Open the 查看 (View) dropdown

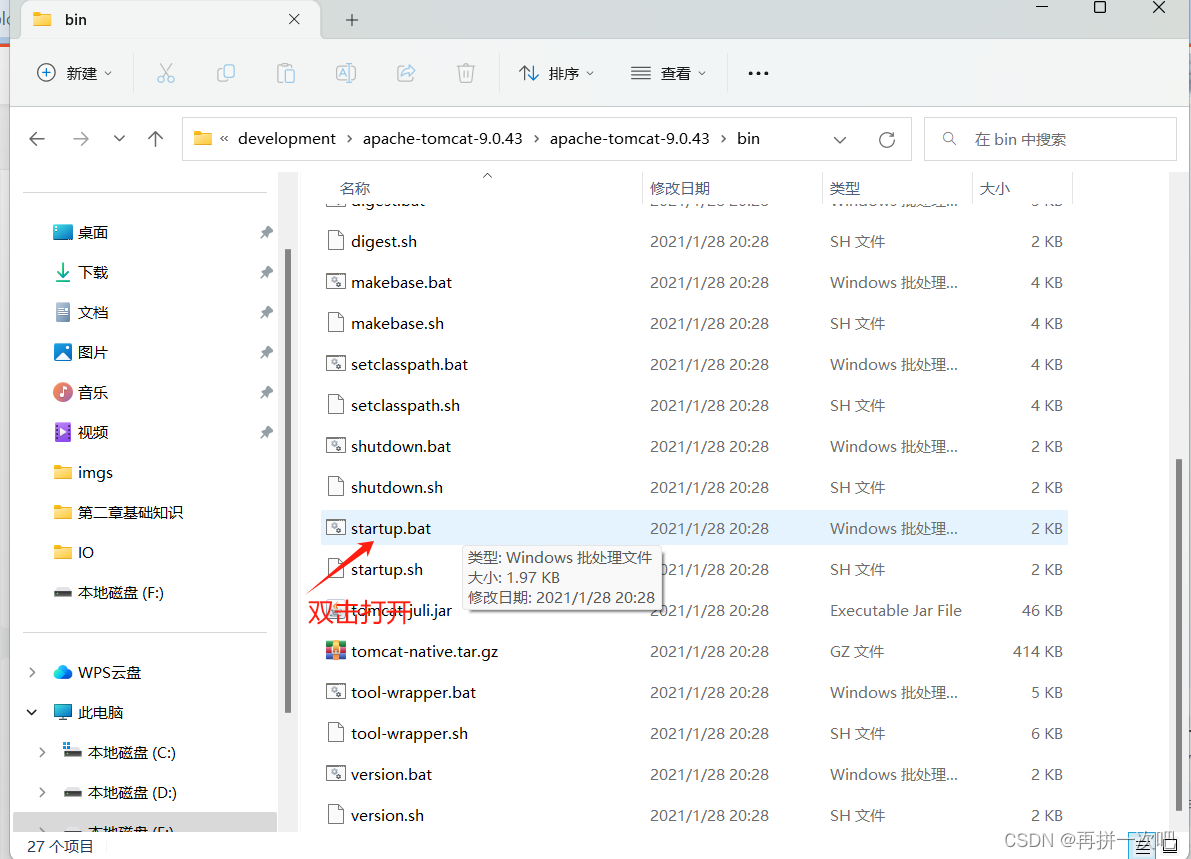[668, 74]
